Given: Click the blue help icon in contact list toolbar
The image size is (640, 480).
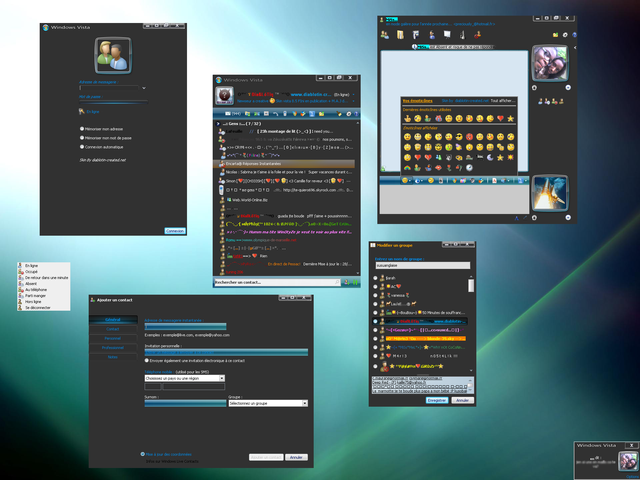Looking at the screenshot, I should 356,114.
